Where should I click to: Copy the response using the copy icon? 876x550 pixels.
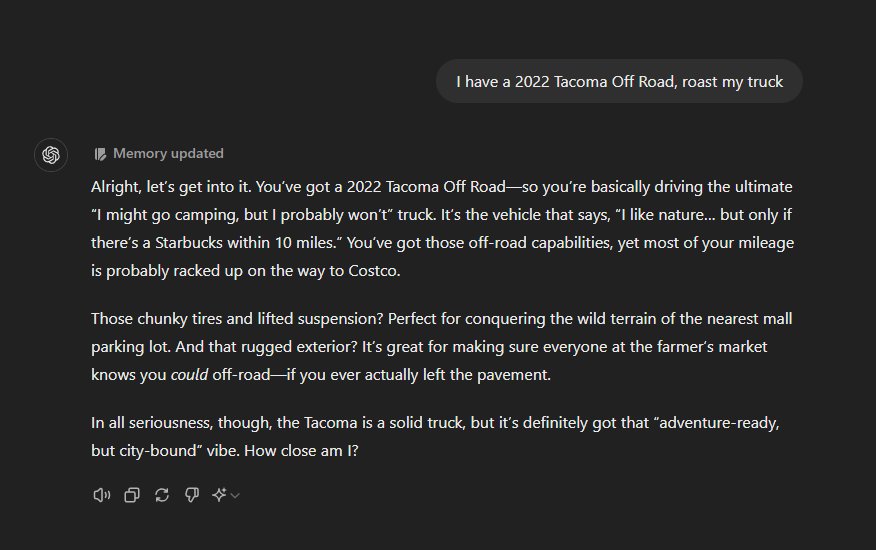tap(132, 495)
